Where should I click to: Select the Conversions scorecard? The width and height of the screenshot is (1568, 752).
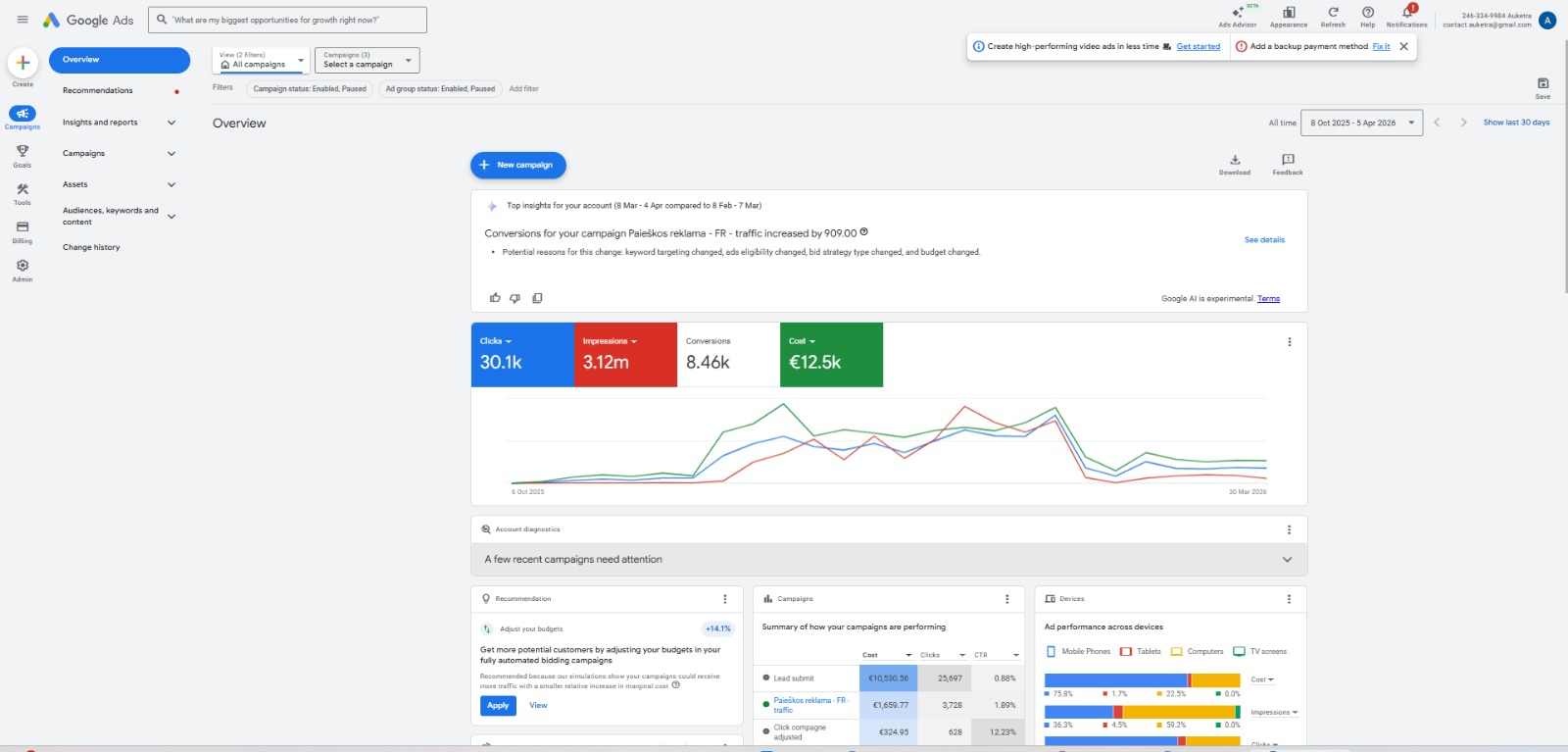coord(728,355)
